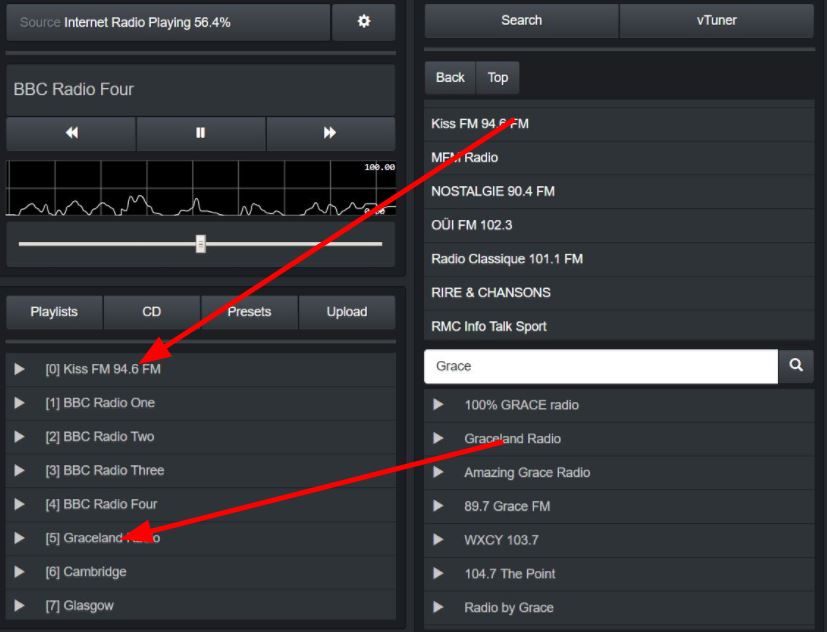Click the Source Internet Radio status bar
Image resolution: width=827 pixels, height=632 pixels.
click(168, 22)
